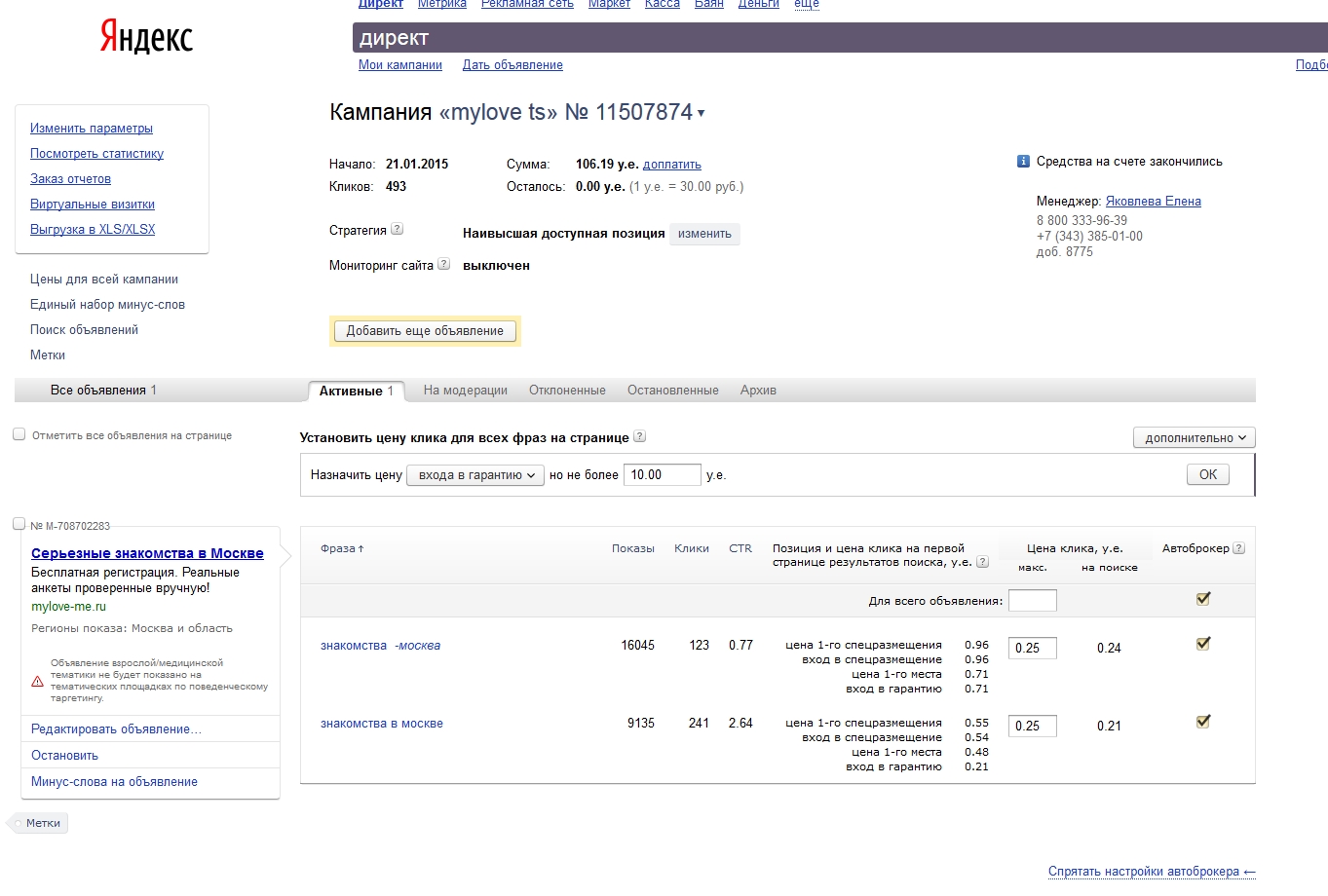Open the 'На модерации' tab

tap(466, 391)
